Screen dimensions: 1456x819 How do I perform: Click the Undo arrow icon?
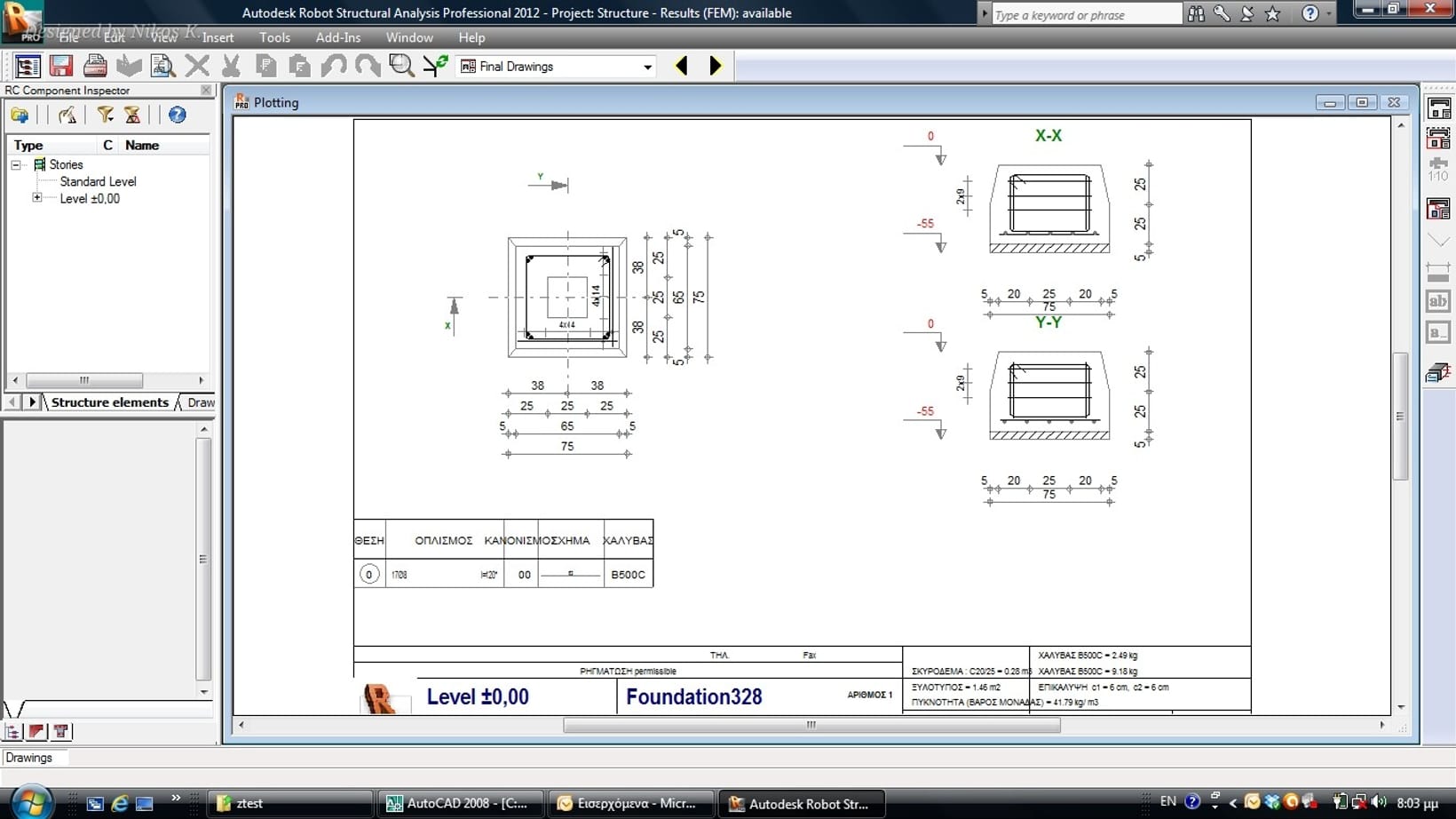click(334, 66)
